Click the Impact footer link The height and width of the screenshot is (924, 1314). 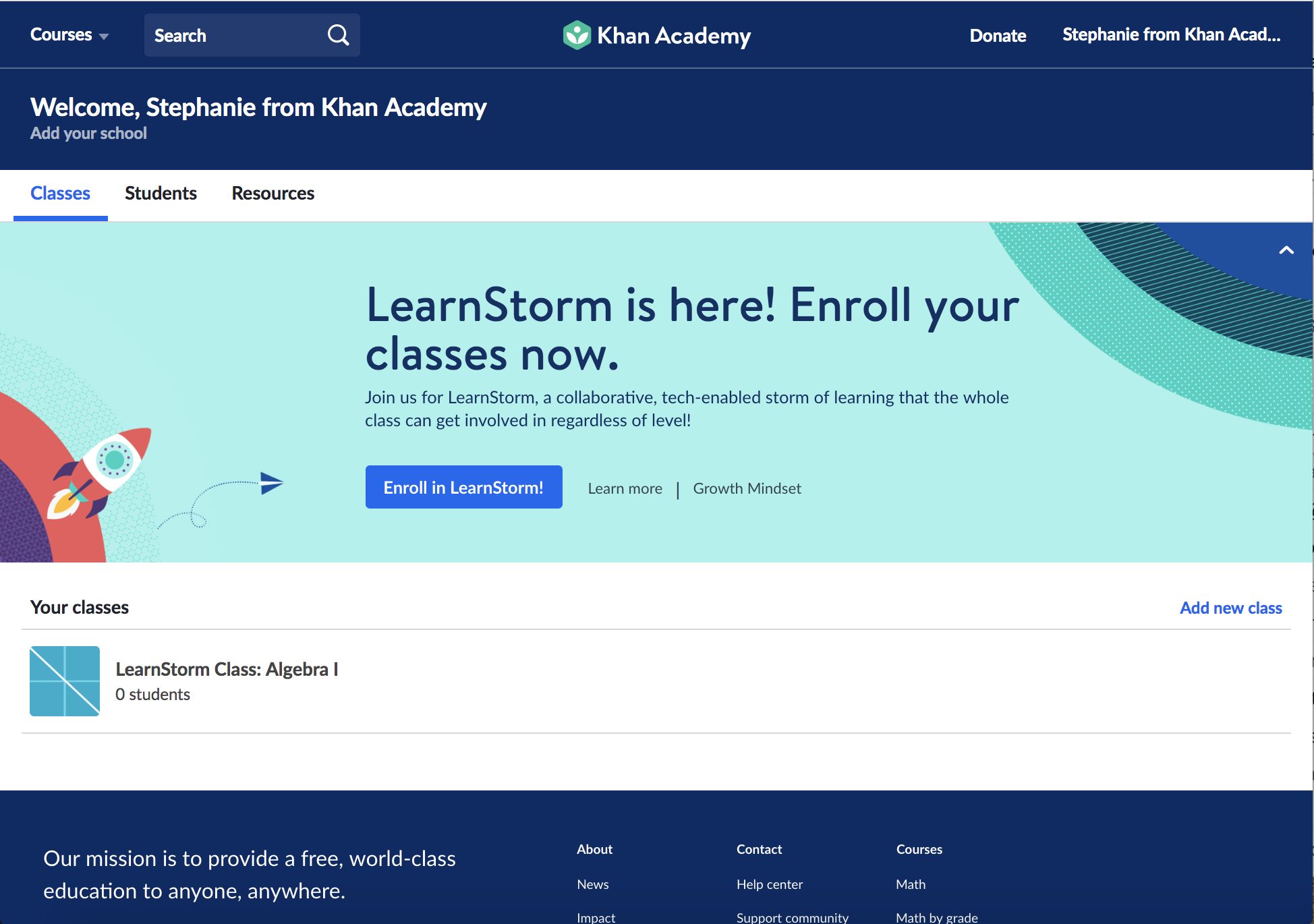pyautogui.click(x=596, y=917)
